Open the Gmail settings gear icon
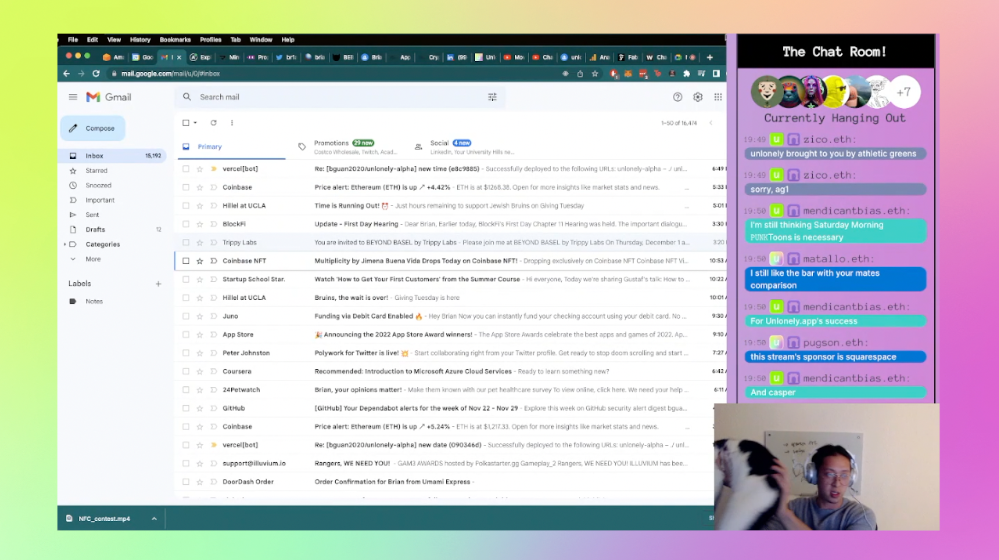Image resolution: width=999 pixels, height=560 pixels. (698, 97)
